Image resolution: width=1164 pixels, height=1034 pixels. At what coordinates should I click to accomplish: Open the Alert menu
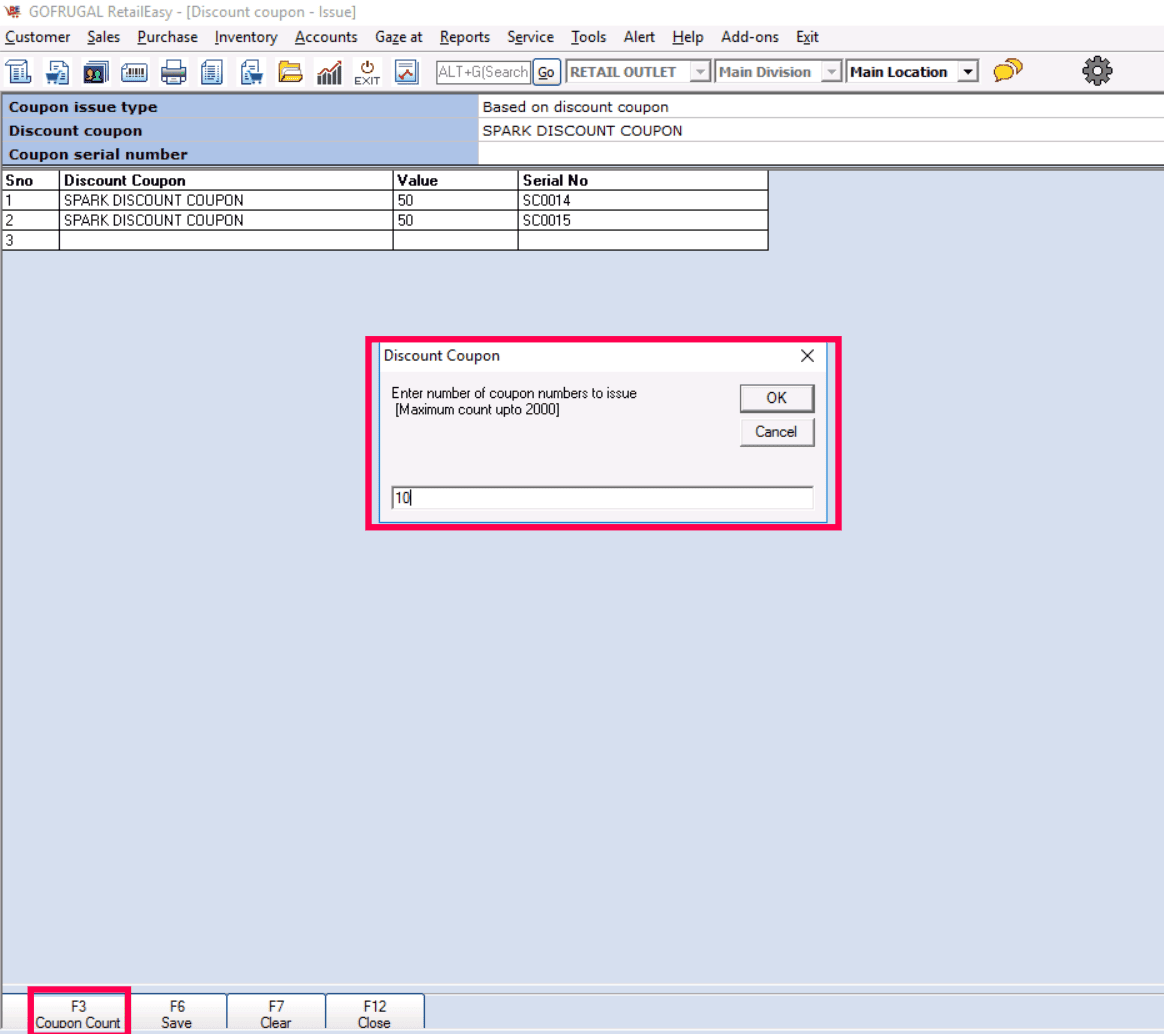(x=639, y=37)
